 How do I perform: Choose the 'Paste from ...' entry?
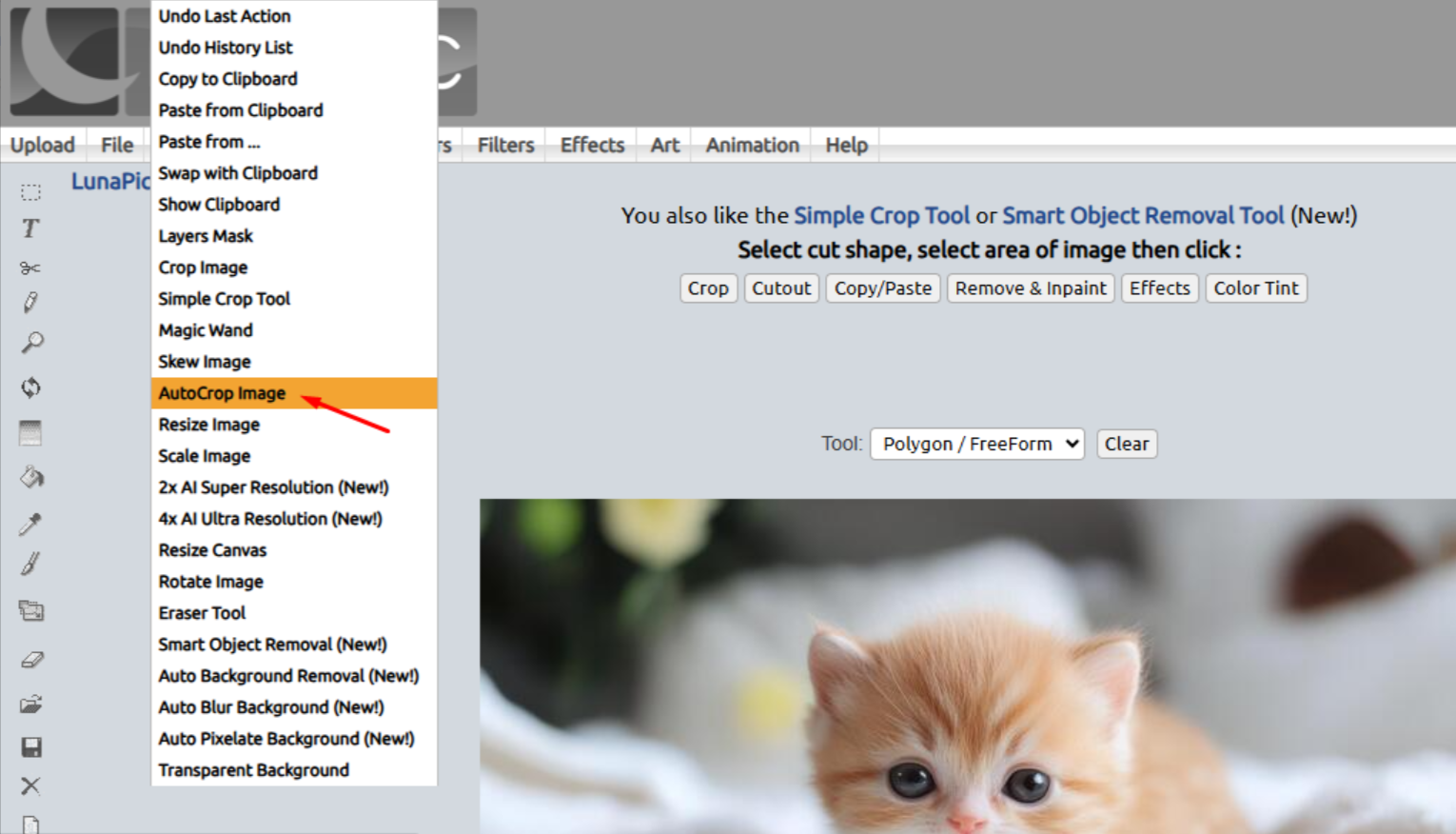(x=294, y=142)
